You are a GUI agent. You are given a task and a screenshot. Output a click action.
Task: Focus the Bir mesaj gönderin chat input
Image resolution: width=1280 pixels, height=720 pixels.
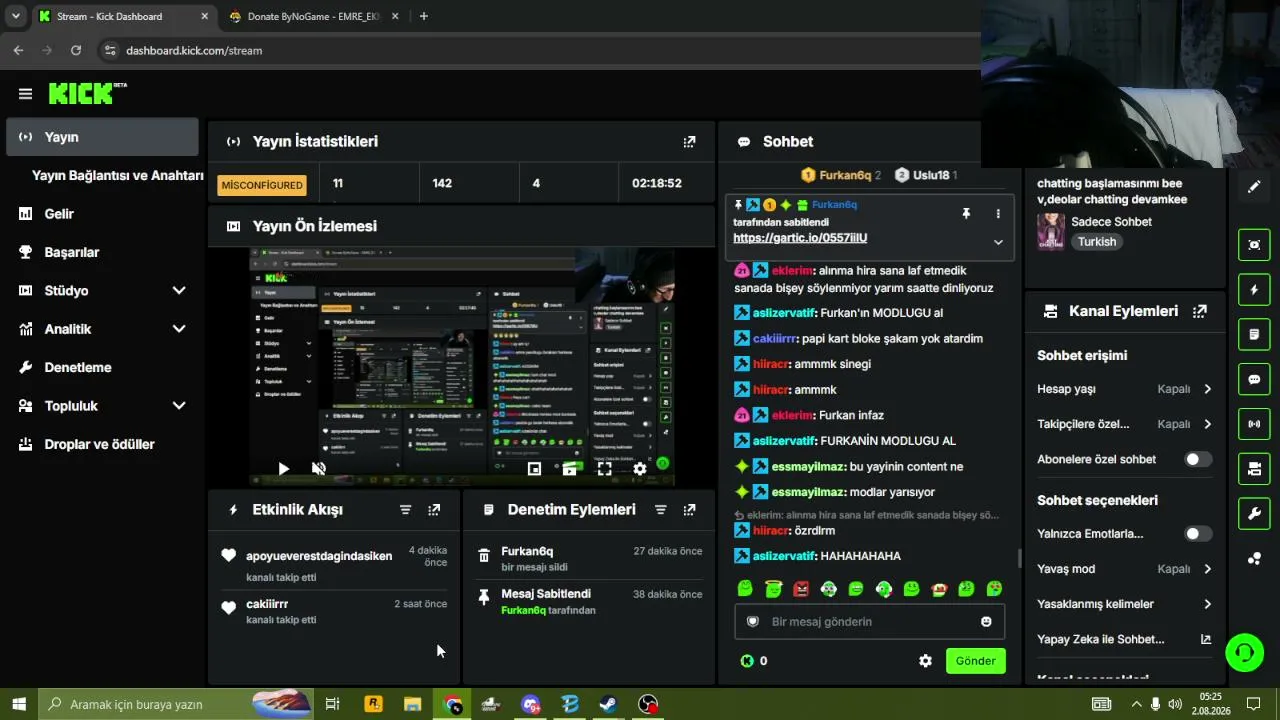(869, 622)
